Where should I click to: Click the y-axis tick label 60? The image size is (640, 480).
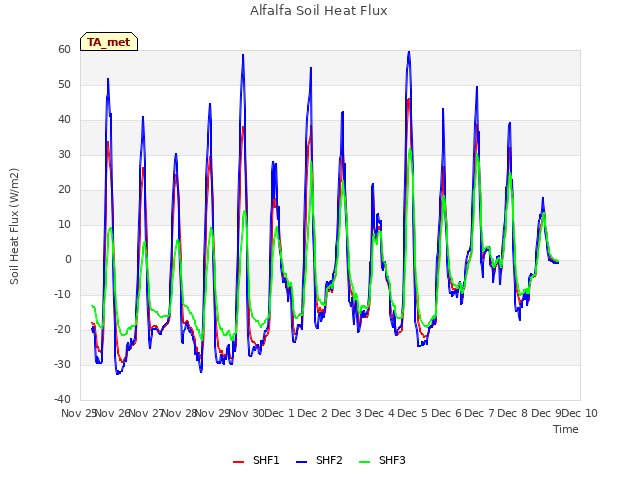coord(64,49)
